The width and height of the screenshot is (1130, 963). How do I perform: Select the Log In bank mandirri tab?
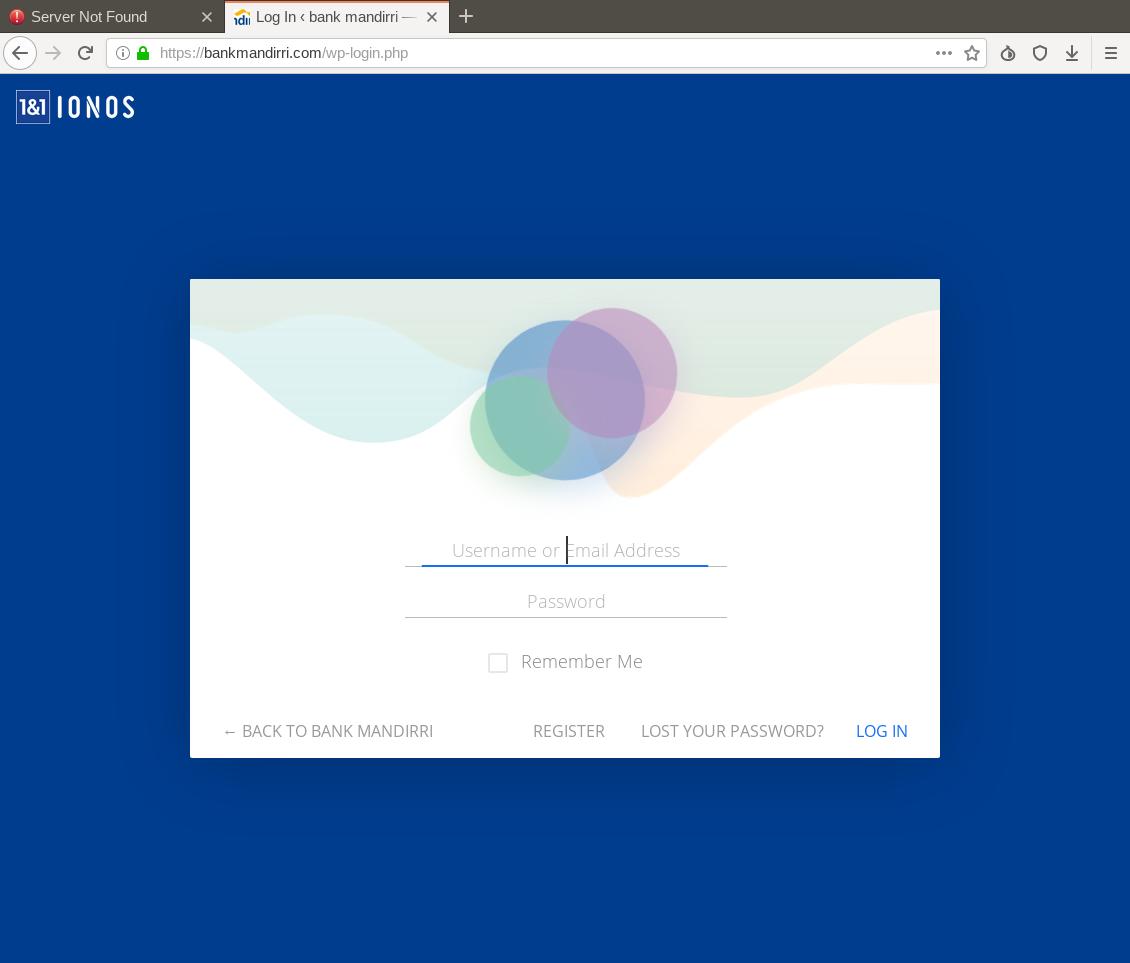pos(337,17)
